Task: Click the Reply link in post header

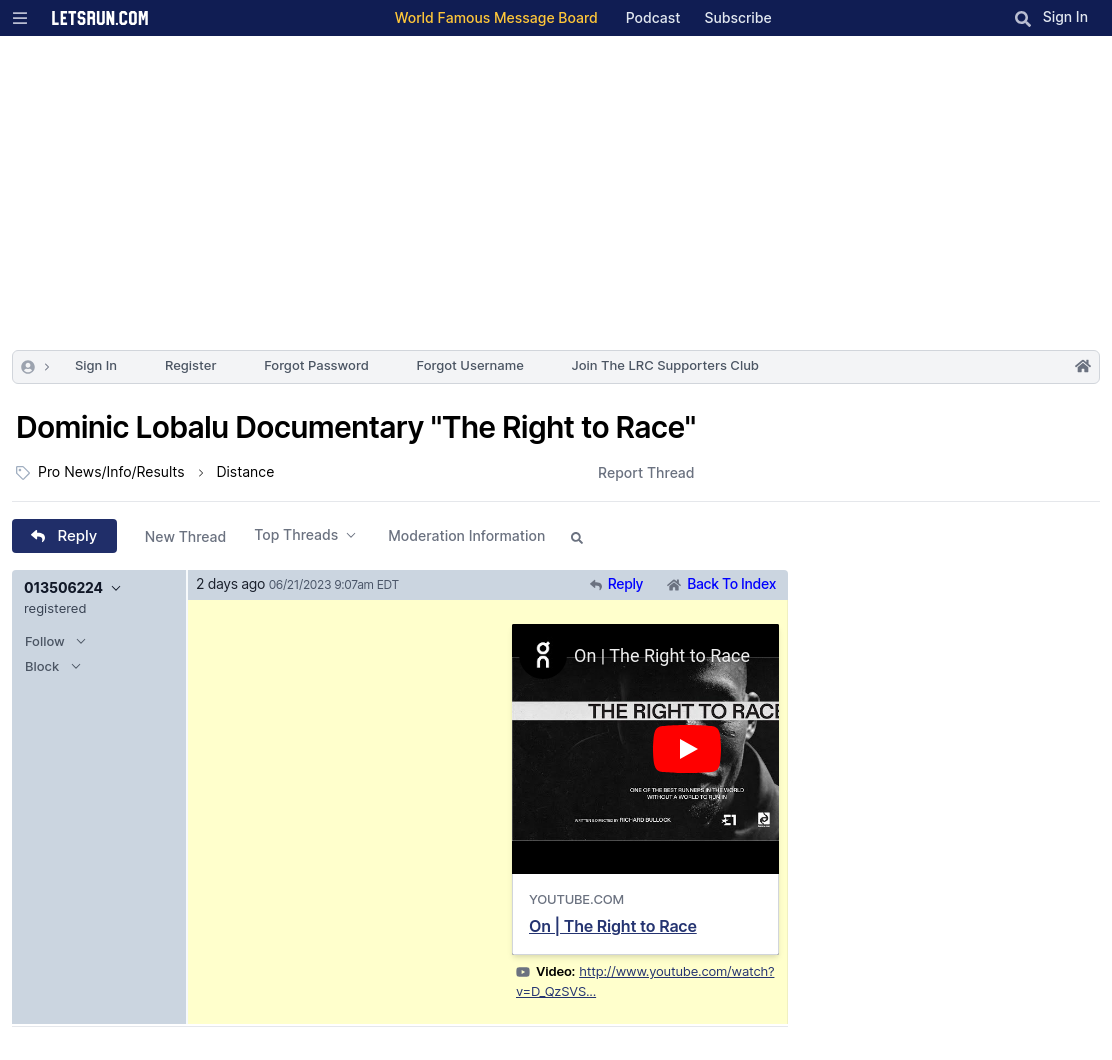Action: [x=625, y=584]
